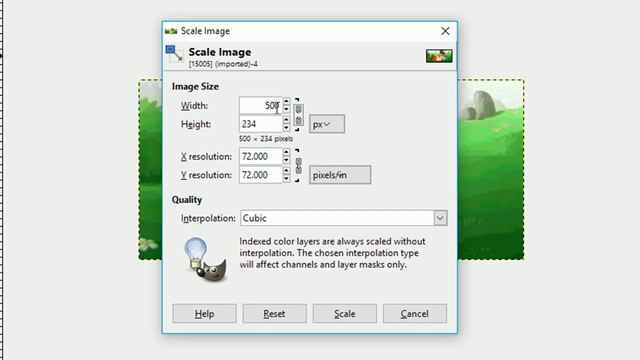Increase X resolution with the up arrow

(286, 152)
